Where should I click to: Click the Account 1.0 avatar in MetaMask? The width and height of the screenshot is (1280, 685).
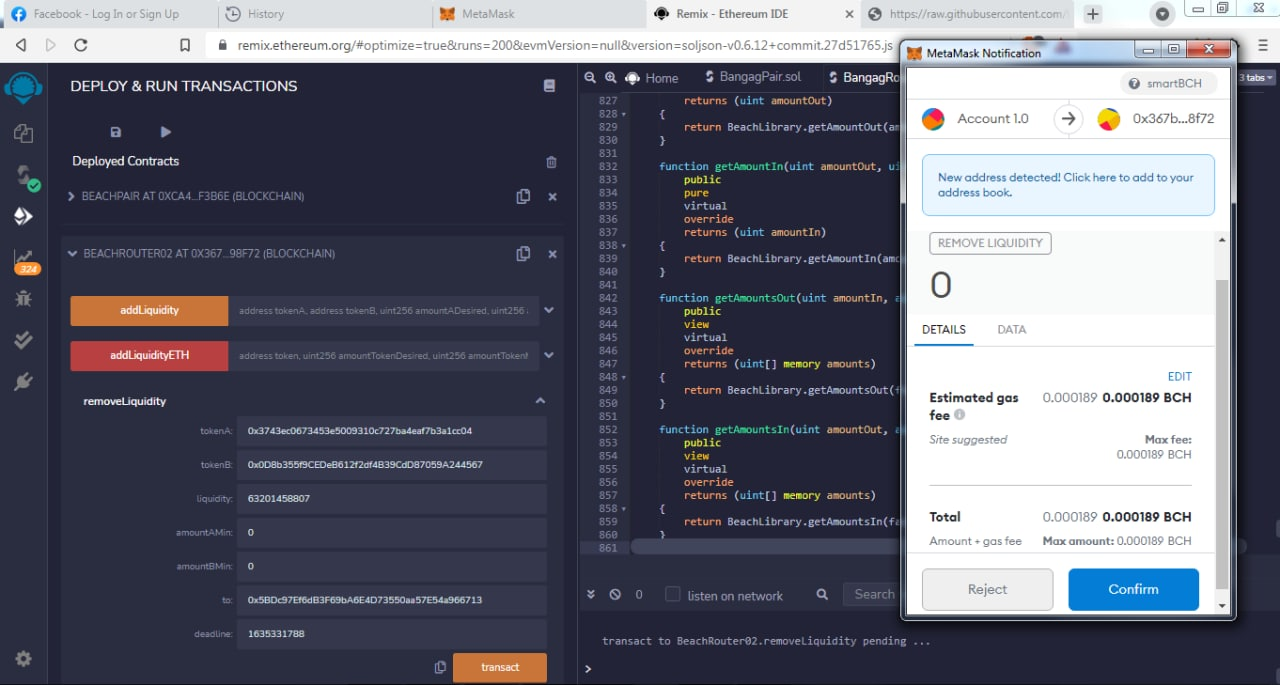click(932, 119)
